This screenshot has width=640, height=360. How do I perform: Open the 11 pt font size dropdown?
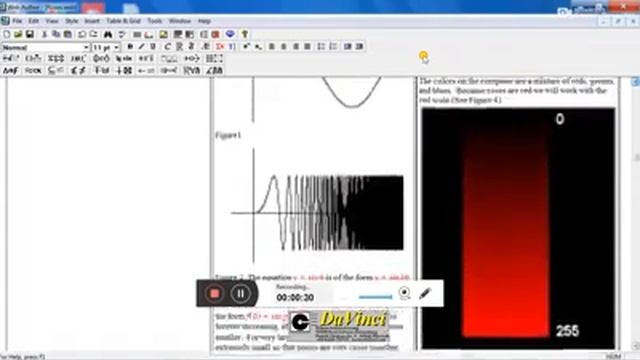click(116, 47)
